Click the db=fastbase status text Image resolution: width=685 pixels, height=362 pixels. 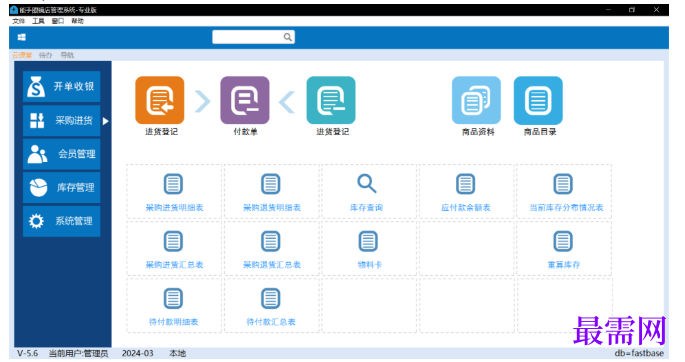pyautogui.click(x=639, y=353)
